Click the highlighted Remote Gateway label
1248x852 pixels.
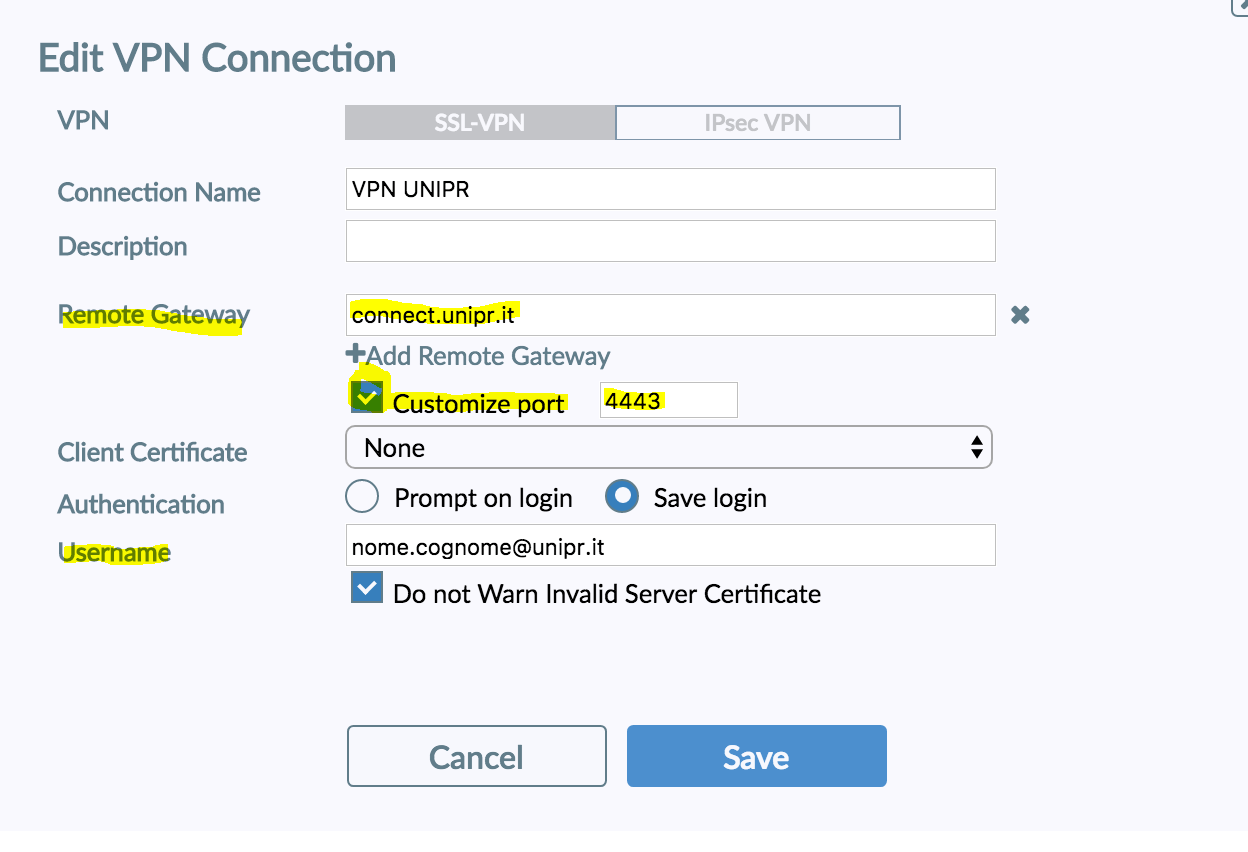[x=154, y=315]
